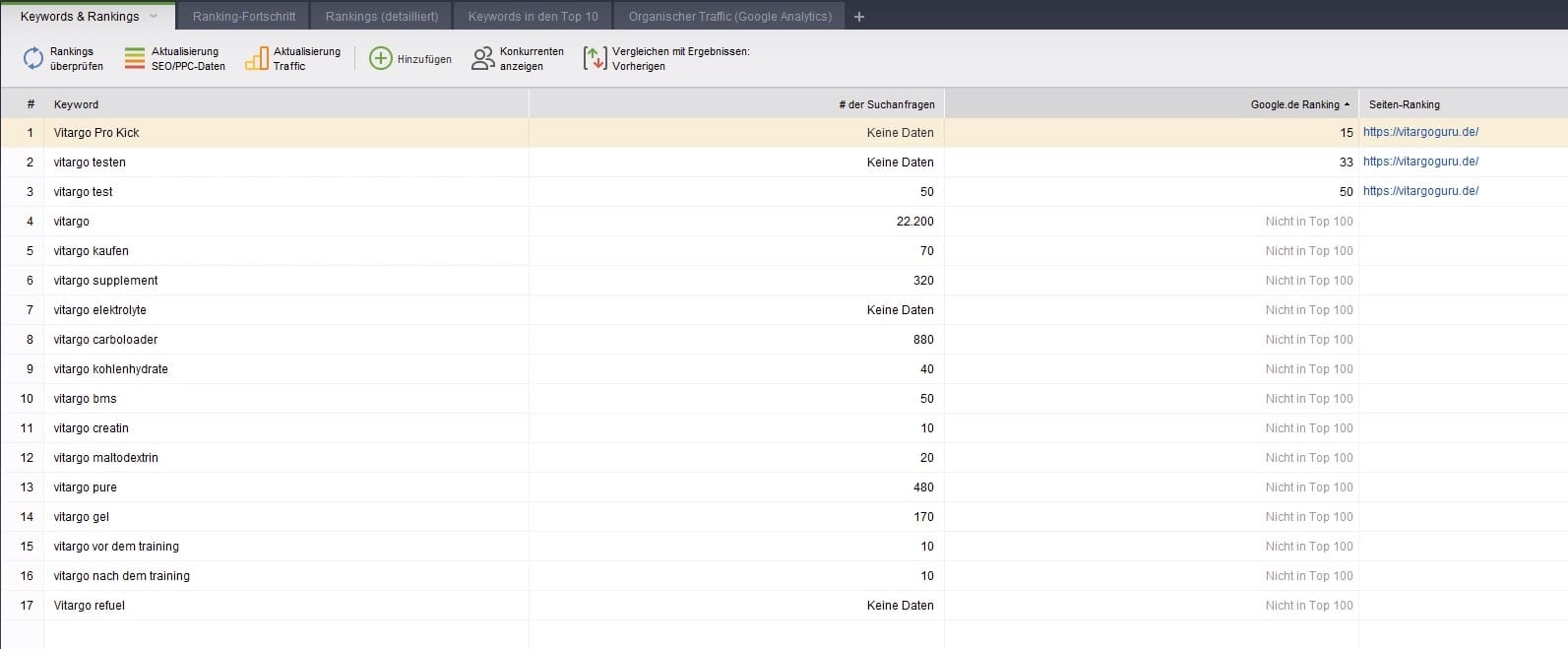This screenshot has width=1568, height=649.
Task: Select the keyword 'vitargo carboloader'
Action: point(105,340)
